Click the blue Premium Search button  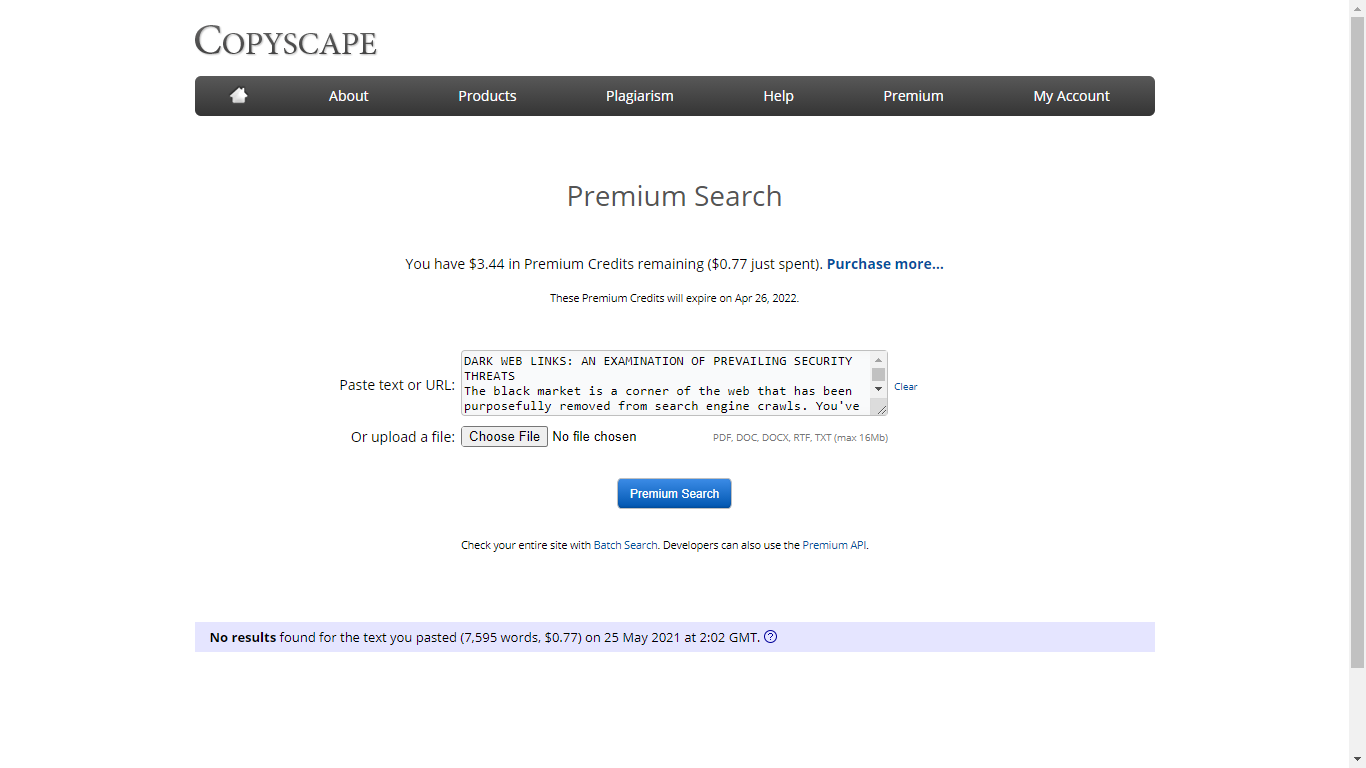(674, 494)
